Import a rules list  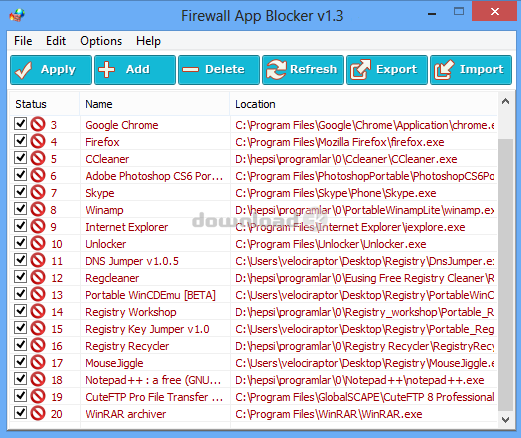point(471,70)
